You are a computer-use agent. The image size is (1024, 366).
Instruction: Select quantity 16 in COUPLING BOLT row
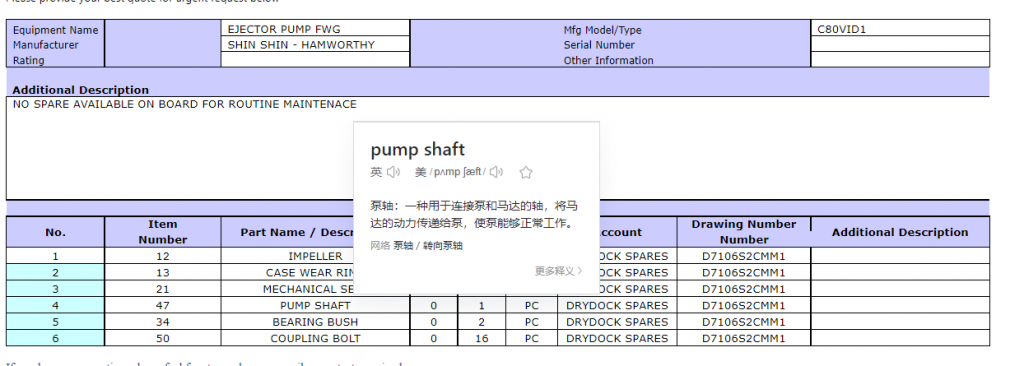pos(481,338)
